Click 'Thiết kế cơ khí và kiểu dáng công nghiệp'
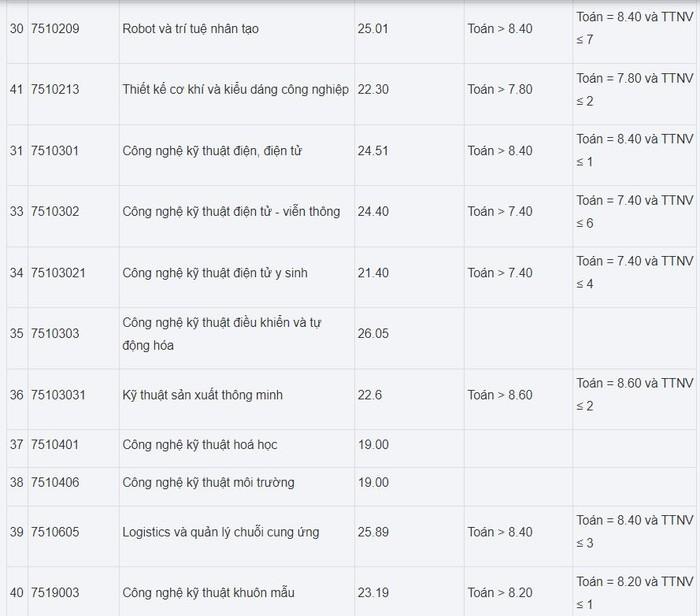This screenshot has height=616, width=700. click(235, 89)
